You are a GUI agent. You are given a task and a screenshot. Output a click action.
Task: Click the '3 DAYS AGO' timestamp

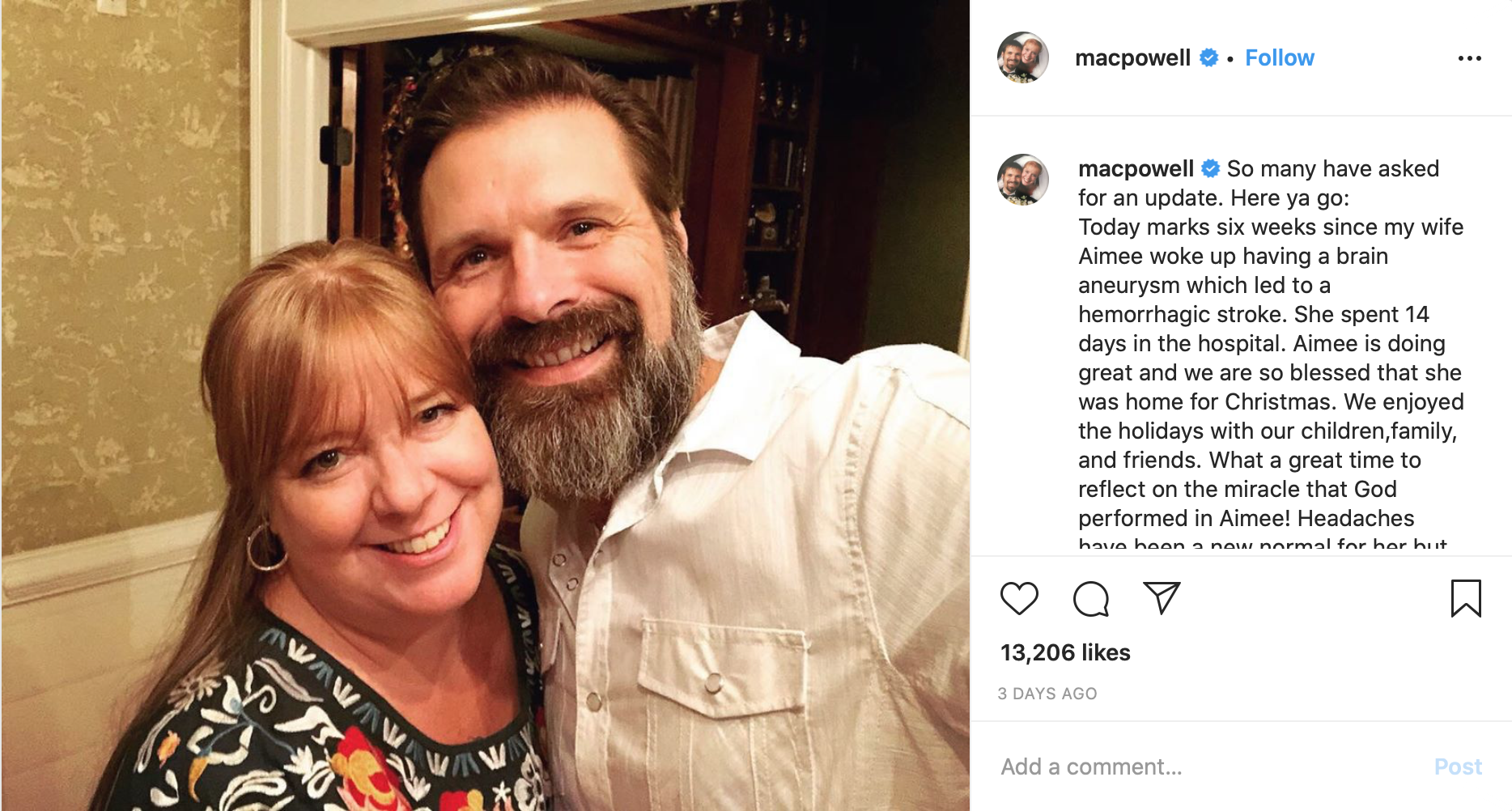coord(1047,694)
